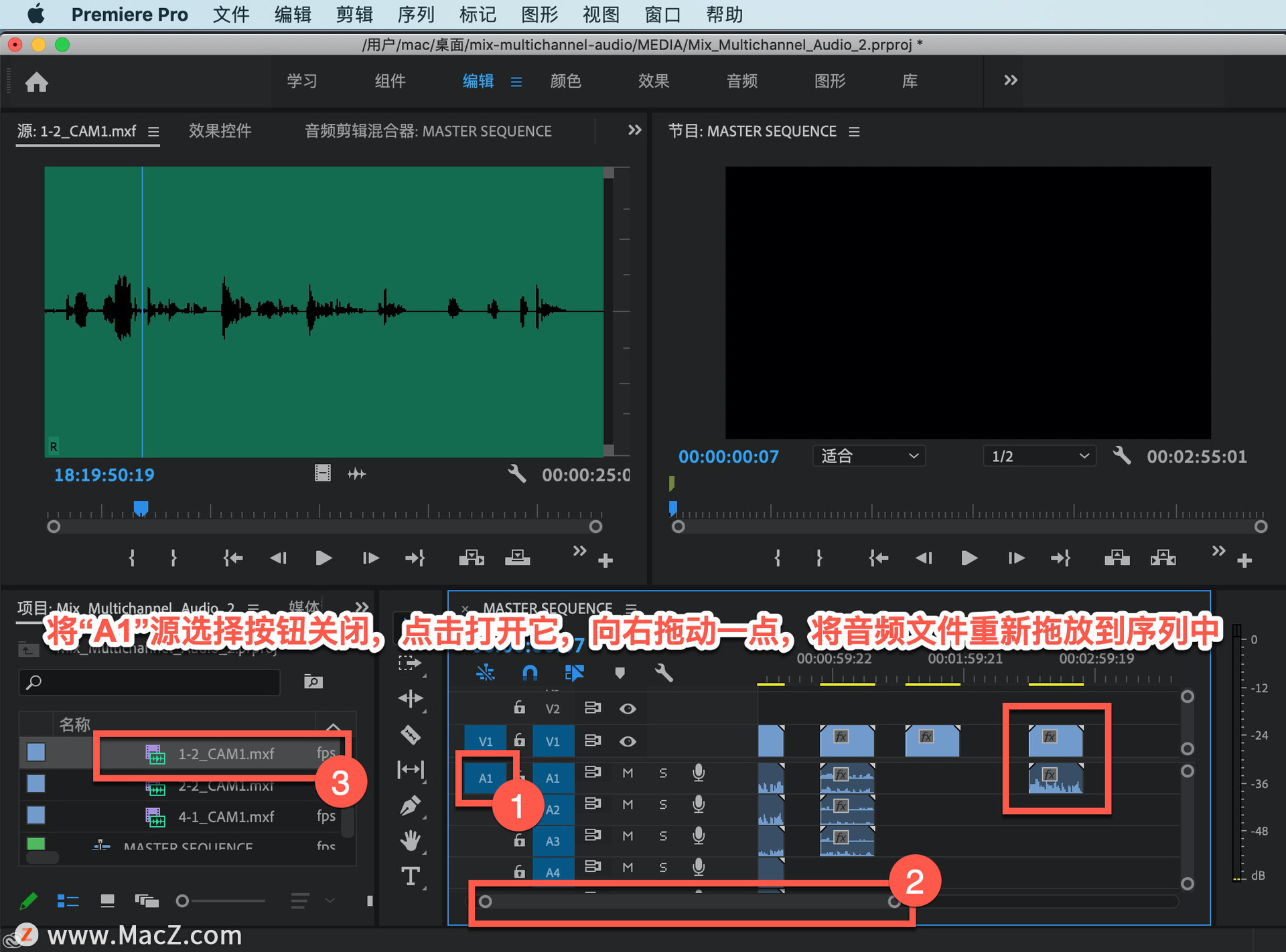The image size is (1286, 952).
Task: Open timeline display settings wrench
Action: (x=663, y=672)
